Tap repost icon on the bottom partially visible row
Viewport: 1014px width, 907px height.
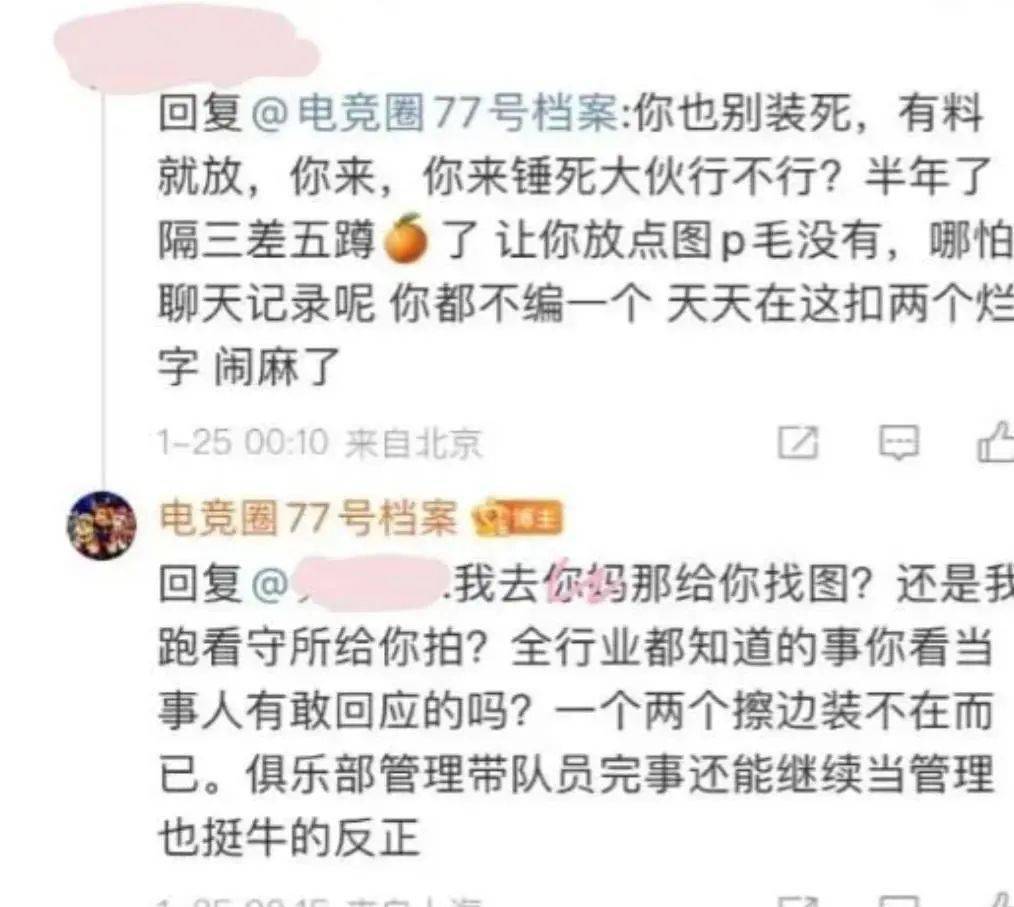tap(798, 902)
